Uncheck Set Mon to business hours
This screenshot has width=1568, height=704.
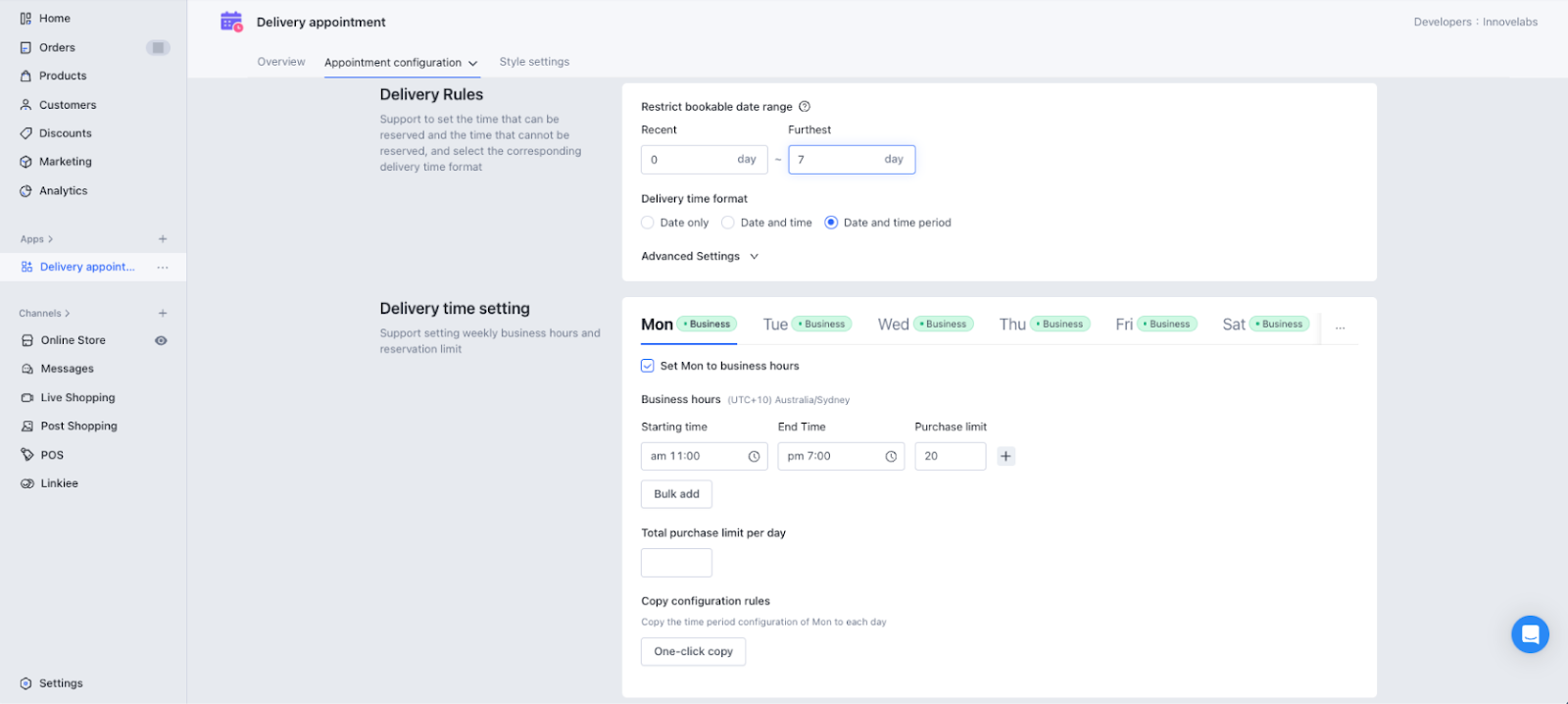(648, 366)
